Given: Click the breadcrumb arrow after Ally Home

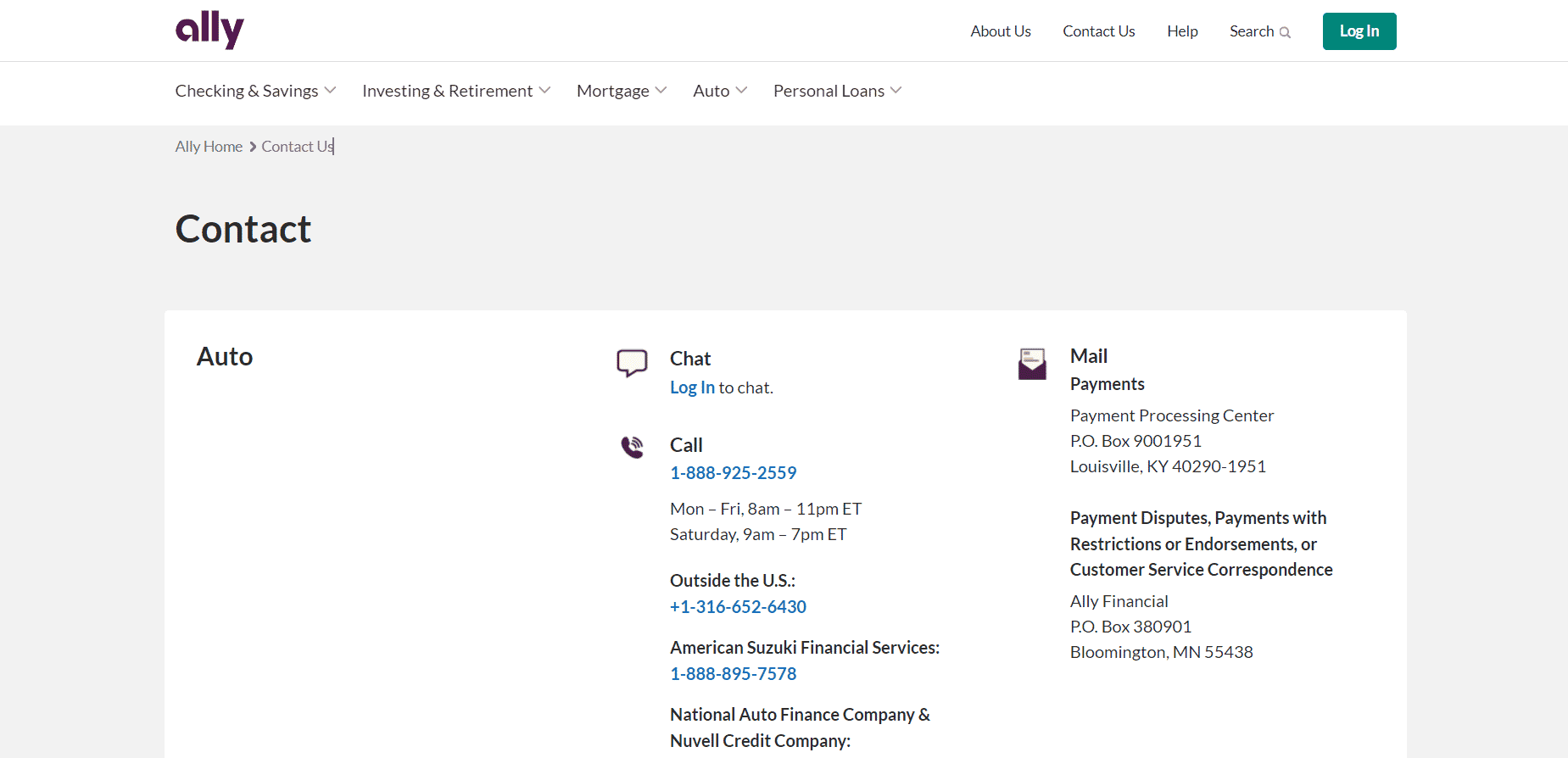Looking at the screenshot, I should pyautogui.click(x=253, y=147).
